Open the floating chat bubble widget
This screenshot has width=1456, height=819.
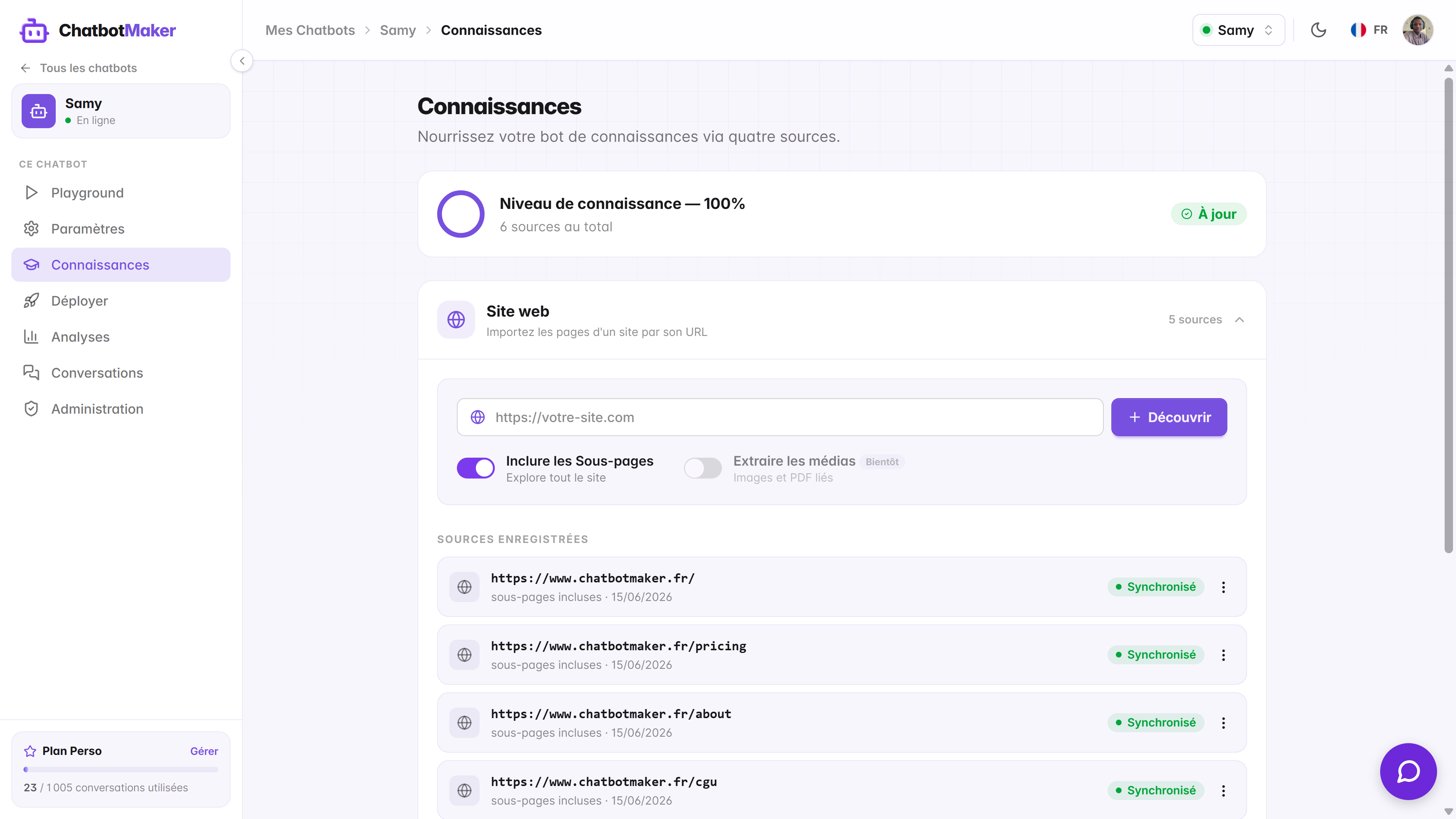[1408, 771]
